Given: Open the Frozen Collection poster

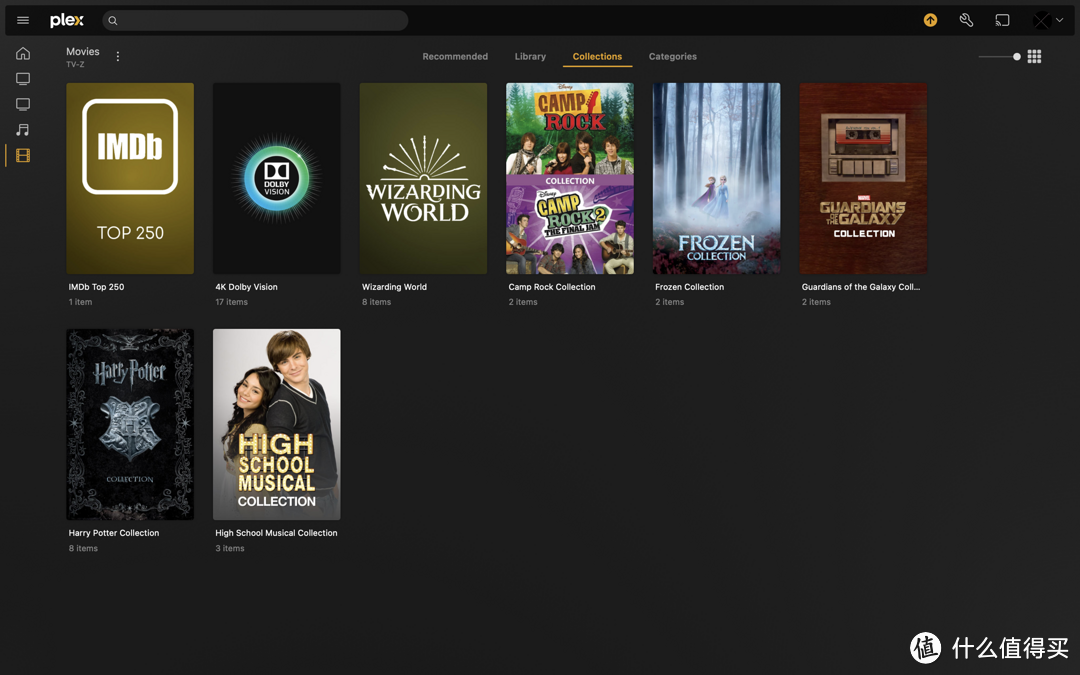Looking at the screenshot, I should (717, 178).
